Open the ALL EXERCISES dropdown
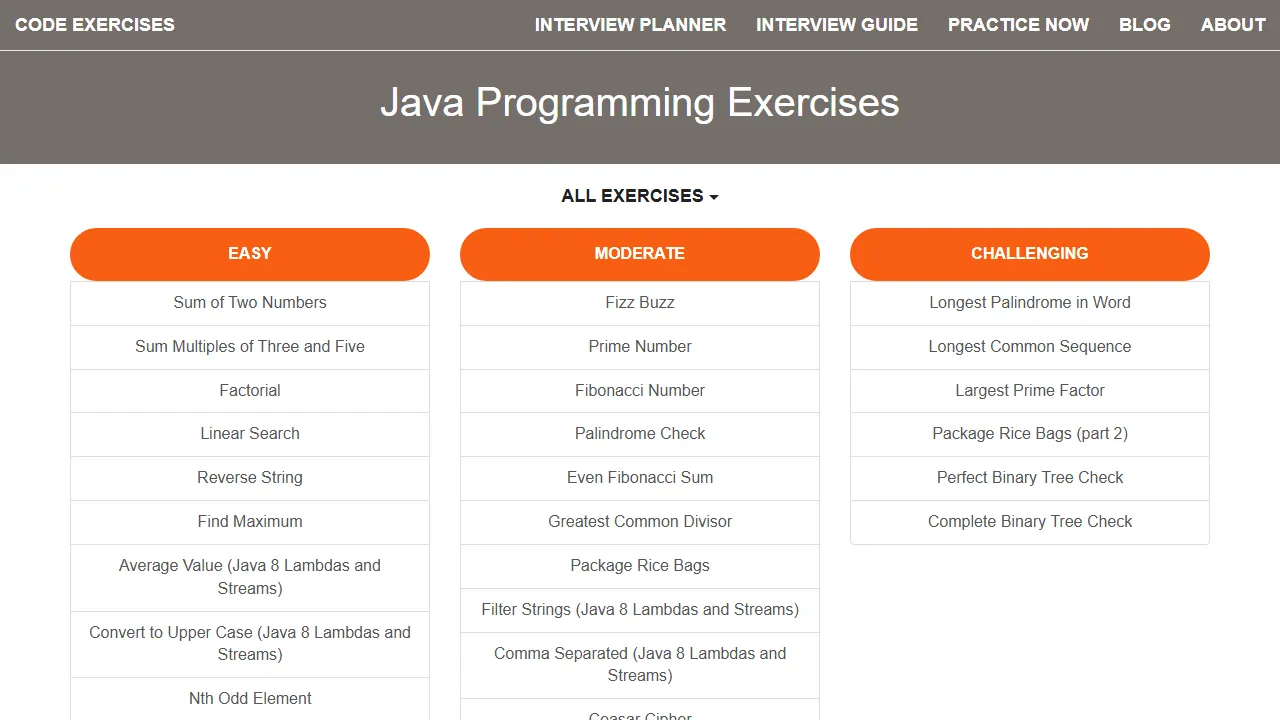Viewport: 1280px width, 720px height. [x=640, y=196]
